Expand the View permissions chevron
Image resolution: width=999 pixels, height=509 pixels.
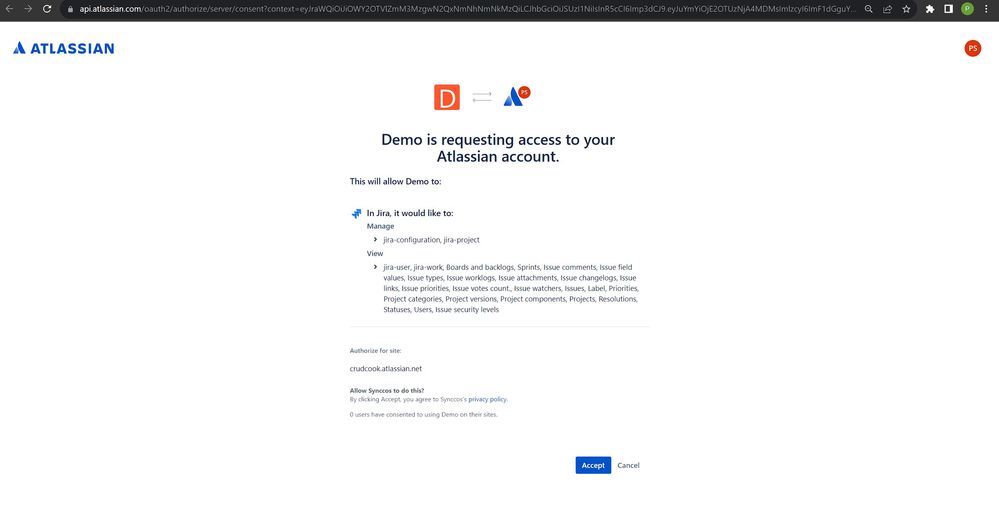(x=375, y=267)
